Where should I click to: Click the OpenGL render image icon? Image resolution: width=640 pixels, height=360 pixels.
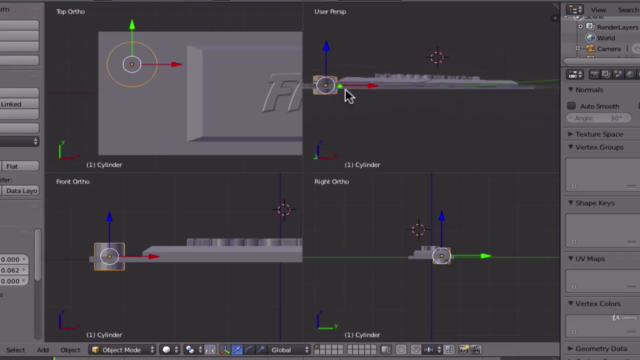click(x=464, y=350)
